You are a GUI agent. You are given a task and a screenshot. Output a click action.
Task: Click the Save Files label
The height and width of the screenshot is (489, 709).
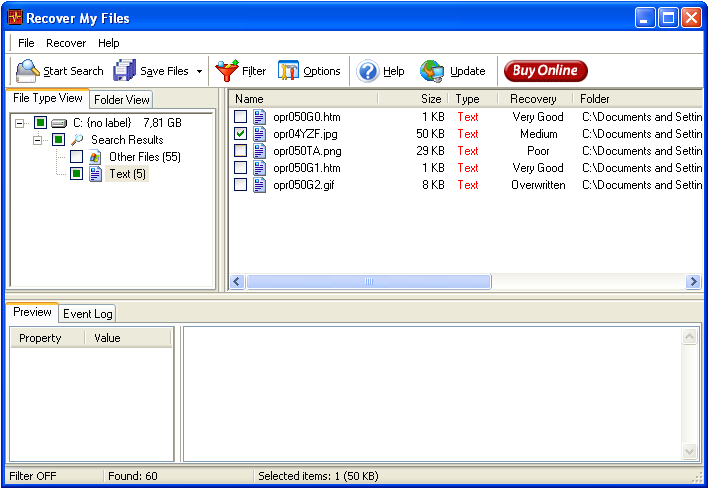coord(164,71)
